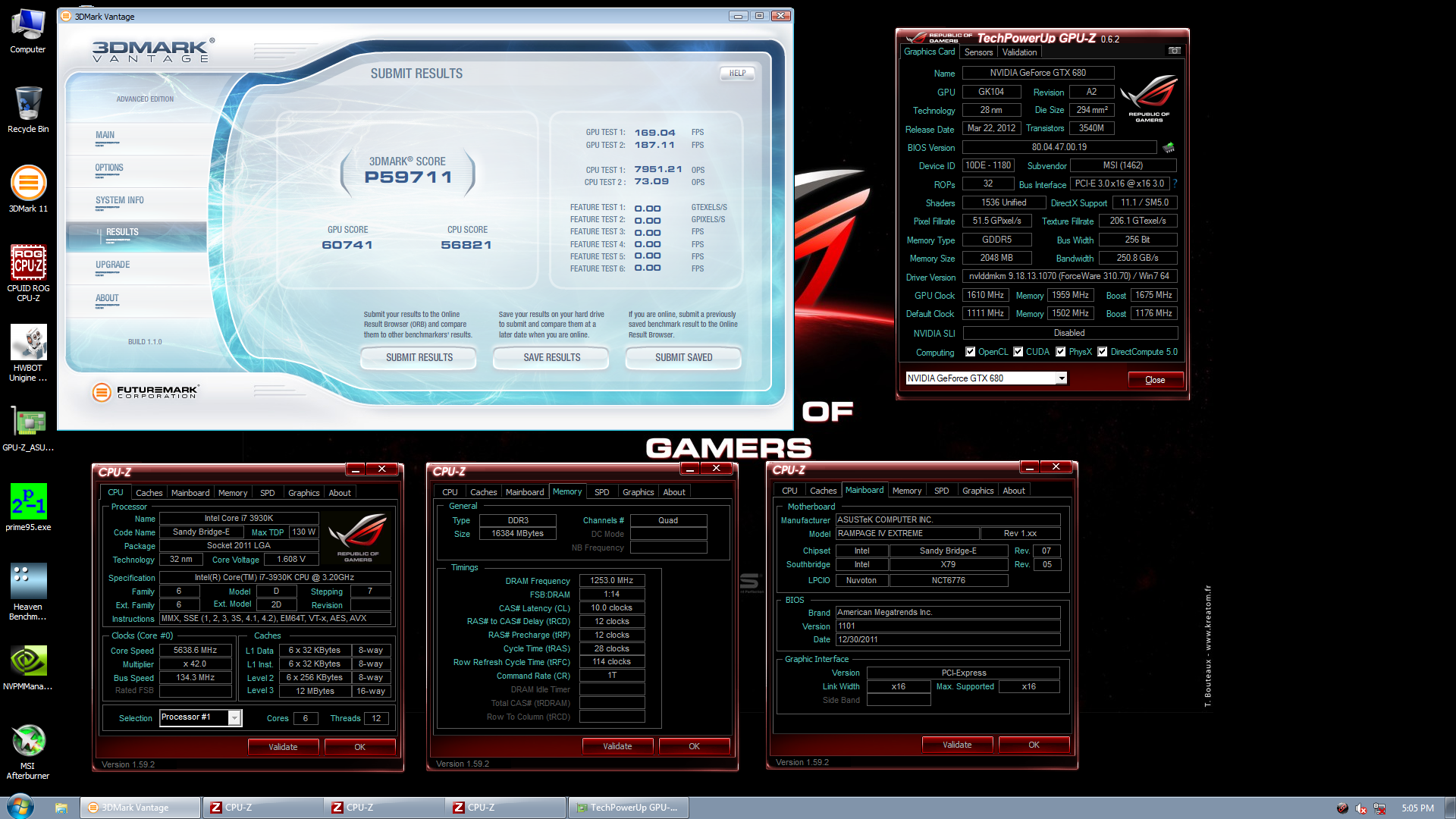Click the volume icon in system tray
The image size is (1456, 819).
(1361, 808)
